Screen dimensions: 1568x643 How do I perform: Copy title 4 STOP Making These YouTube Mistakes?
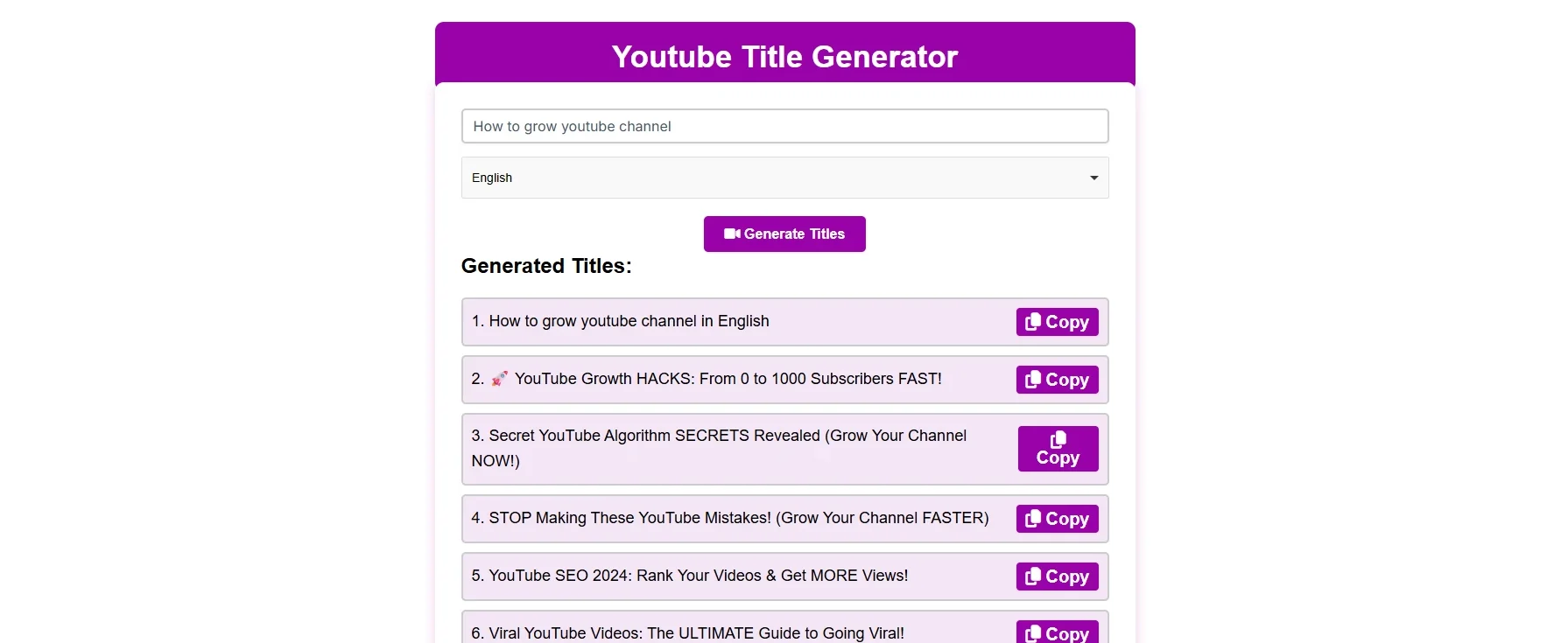point(1057,519)
